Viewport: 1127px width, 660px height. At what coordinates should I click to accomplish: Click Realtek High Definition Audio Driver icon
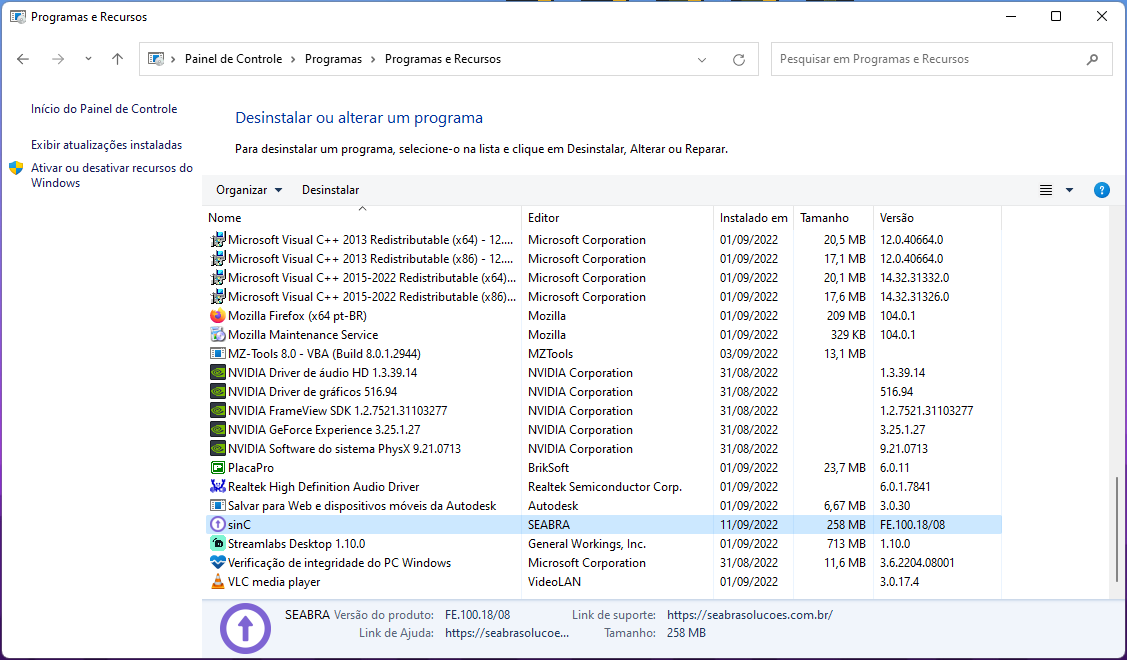pyautogui.click(x=218, y=487)
